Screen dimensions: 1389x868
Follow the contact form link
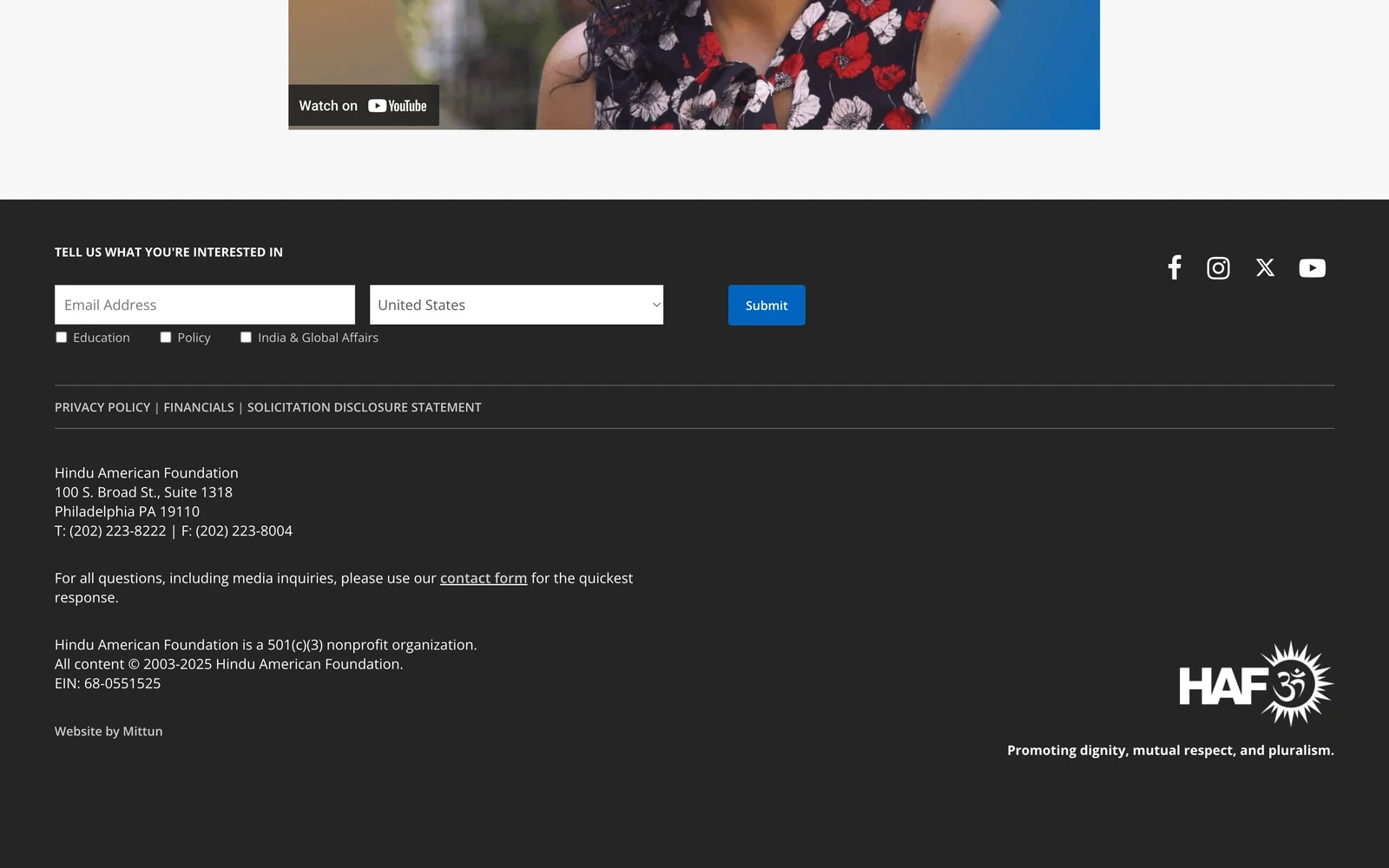pyautogui.click(x=484, y=578)
